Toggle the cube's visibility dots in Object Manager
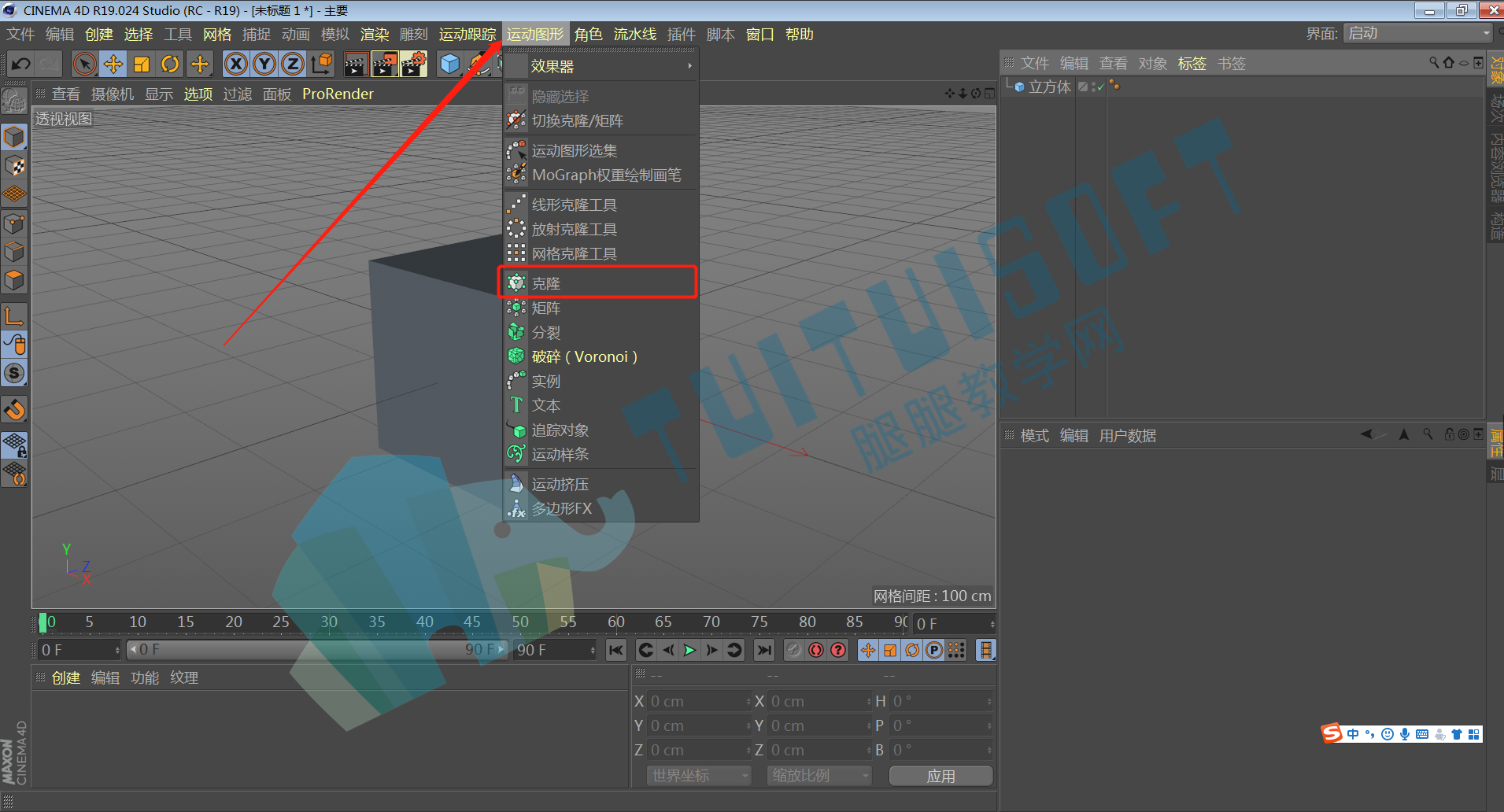1504x812 pixels. pyautogui.click(x=1094, y=87)
